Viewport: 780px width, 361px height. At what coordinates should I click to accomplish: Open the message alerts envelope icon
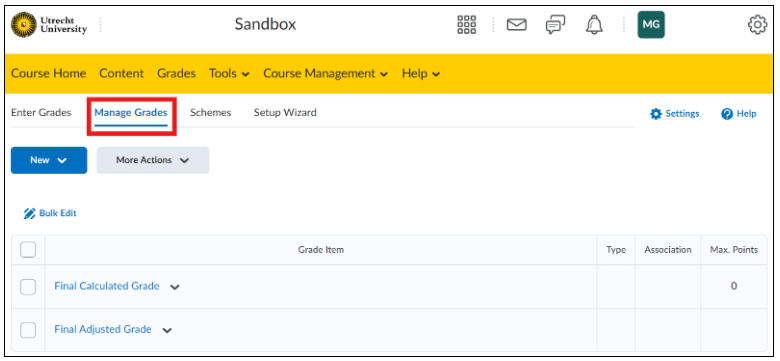click(516, 24)
